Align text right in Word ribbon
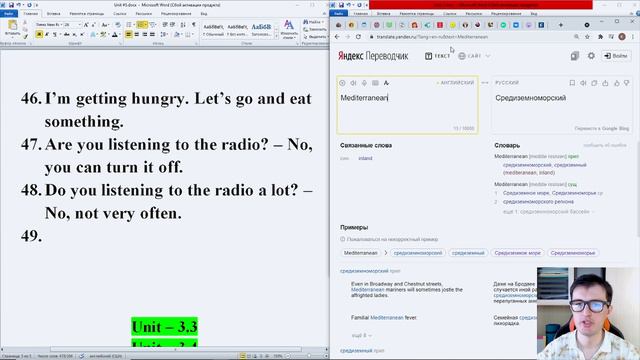Screen dimensions: 640x360 (144, 35)
